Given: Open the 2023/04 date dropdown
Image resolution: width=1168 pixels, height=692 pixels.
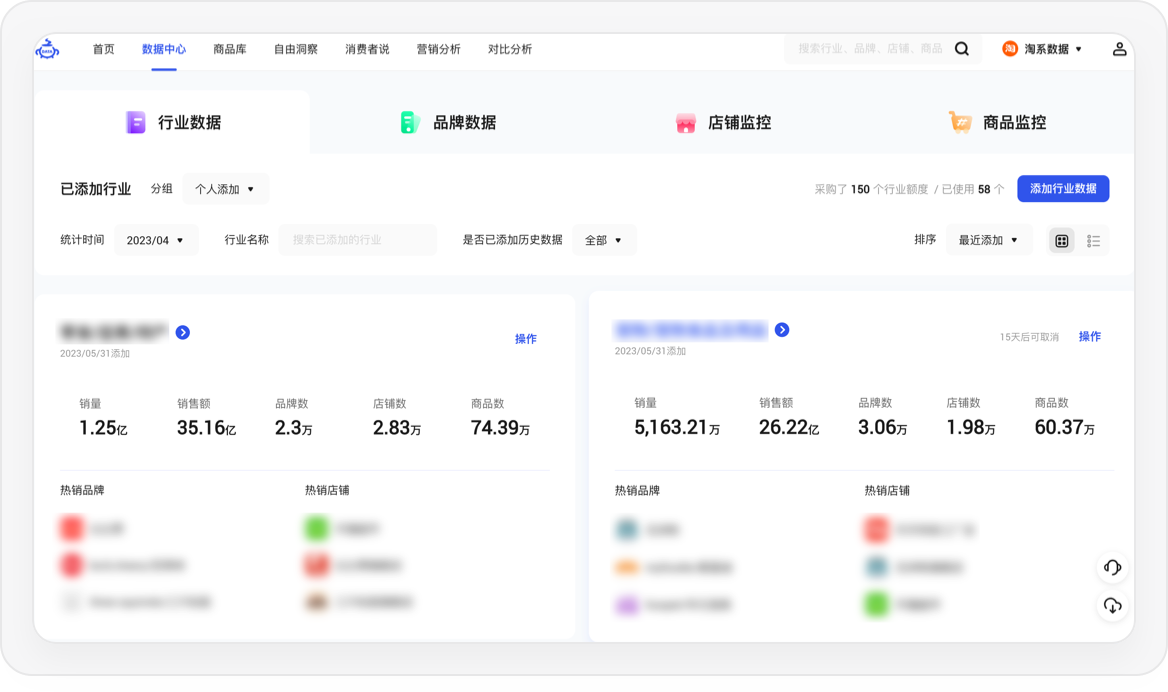Looking at the screenshot, I should click(x=156, y=241).
